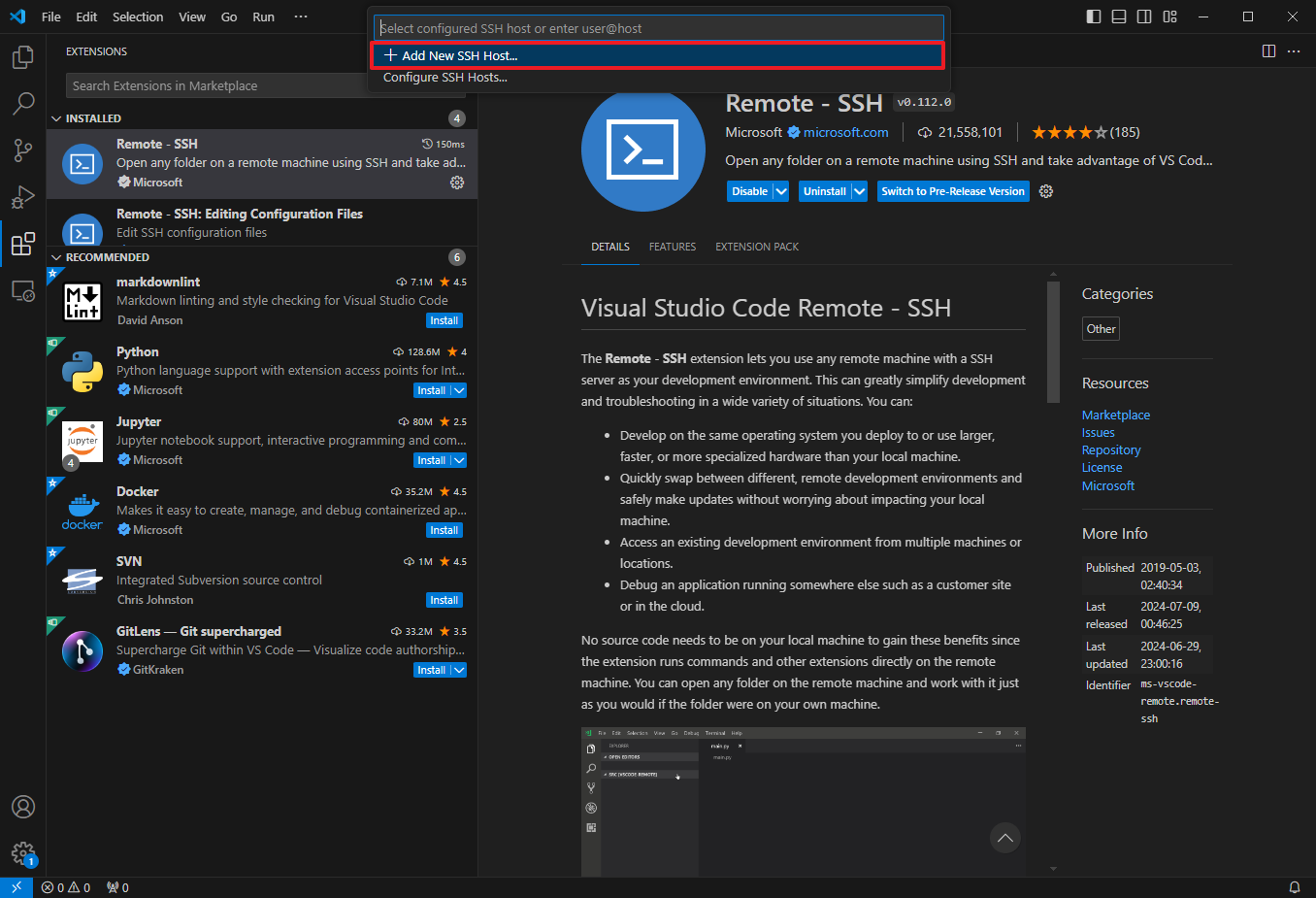
Task: Choose Configure SSH Hosts option
Action: pos(657,78)
